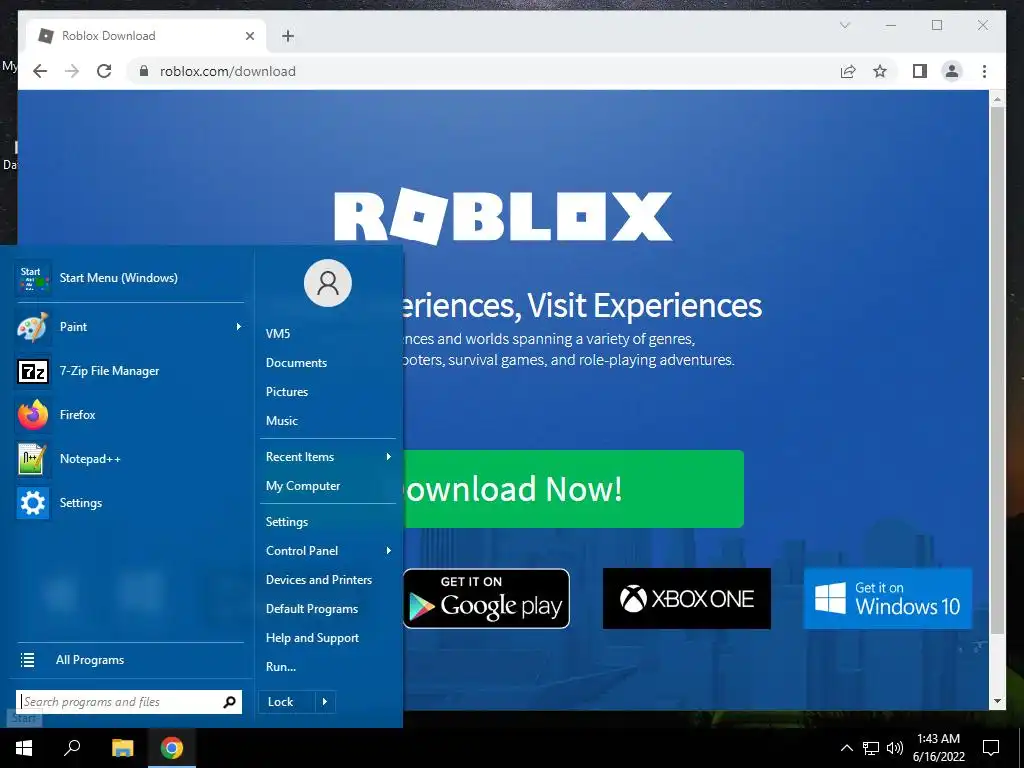Open the network icon in system tray

871,748
